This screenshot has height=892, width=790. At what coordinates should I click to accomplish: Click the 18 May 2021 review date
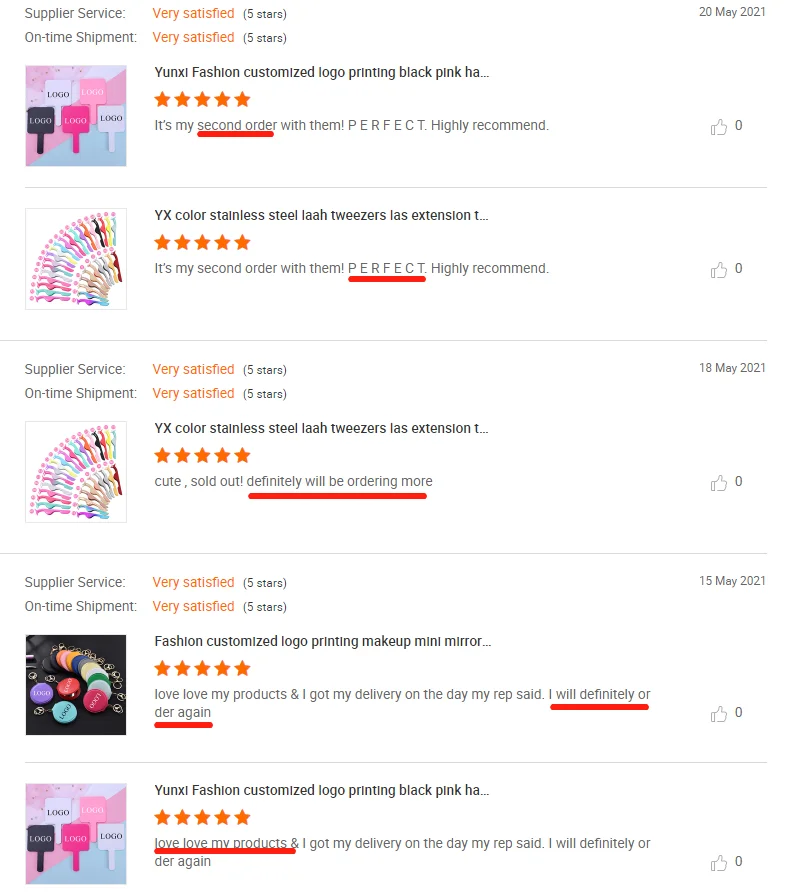click(732, 367)
